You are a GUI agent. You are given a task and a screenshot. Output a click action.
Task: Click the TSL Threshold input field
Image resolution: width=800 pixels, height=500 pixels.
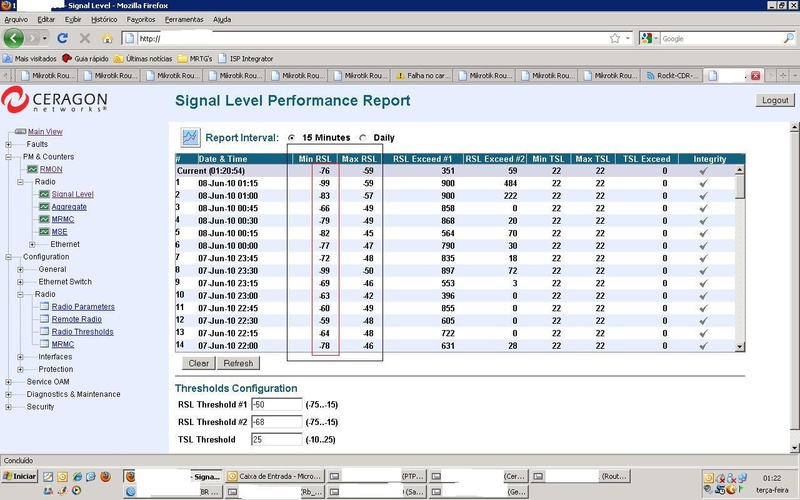pyautogui.click(x=277, y=439)
